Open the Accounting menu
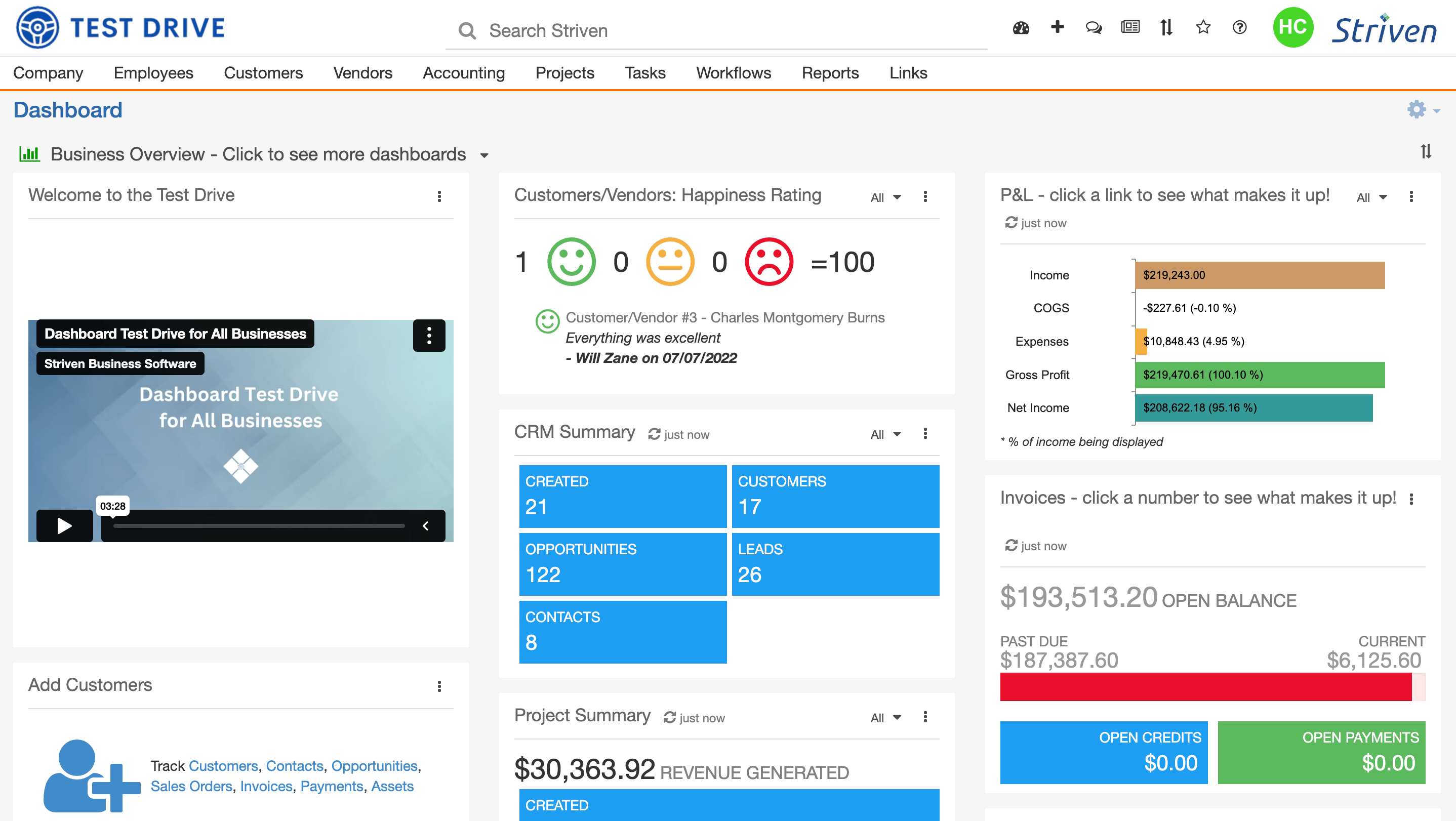Viewport: 1456px width, 821px height. pyautogui.click(x=463, y=73)
